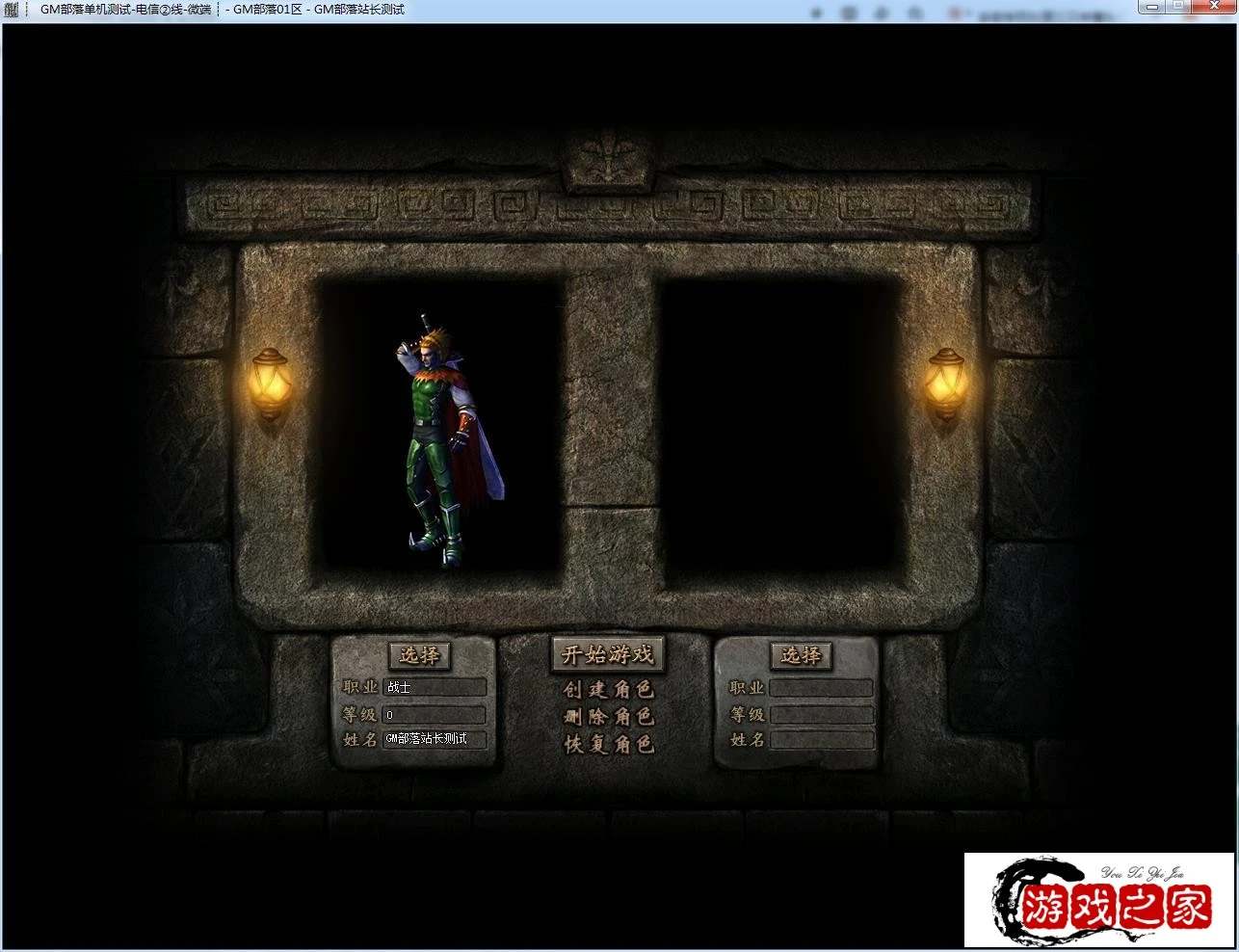Click the 姓名 field showing GM部落站长测试

435,739
